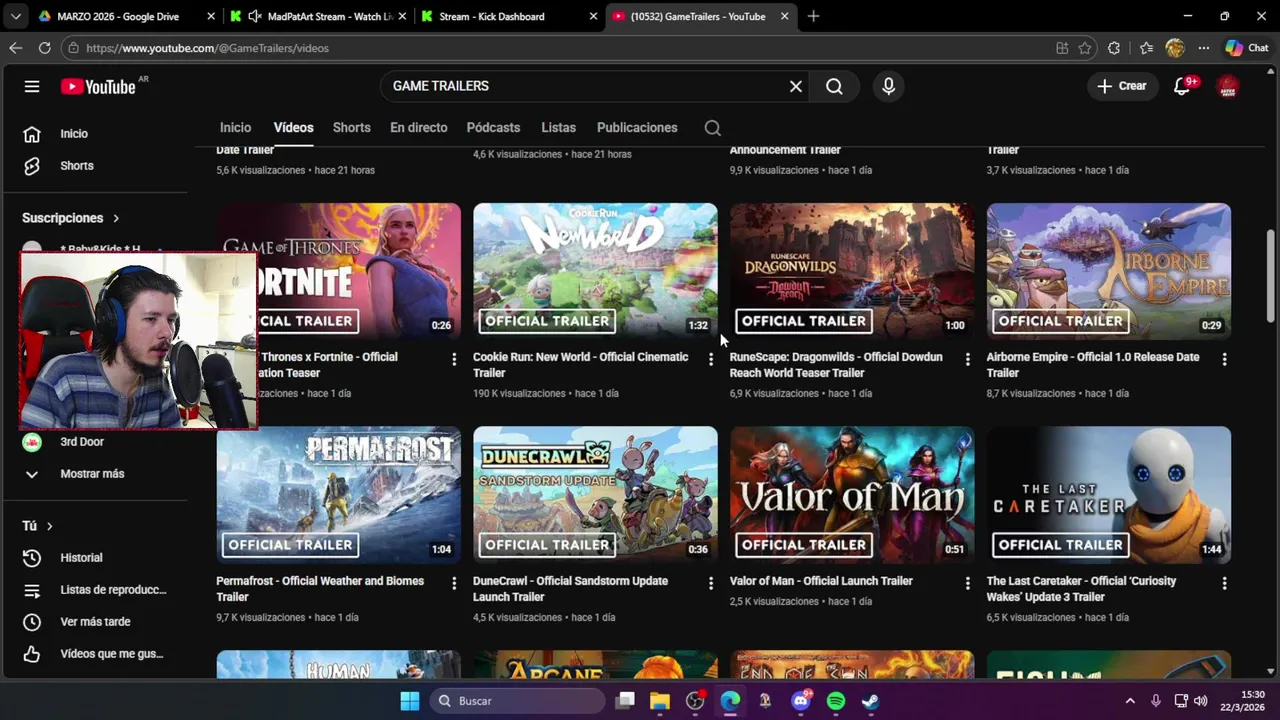Open the channel Shorts tab
Viewport: 1280px width, 720px height.
pos(351,128)
